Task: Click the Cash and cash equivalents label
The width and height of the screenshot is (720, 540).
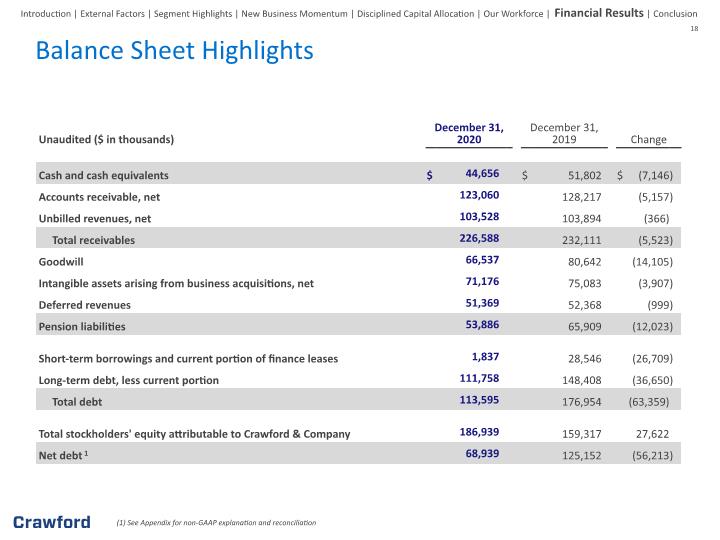Action: (104, 175)
